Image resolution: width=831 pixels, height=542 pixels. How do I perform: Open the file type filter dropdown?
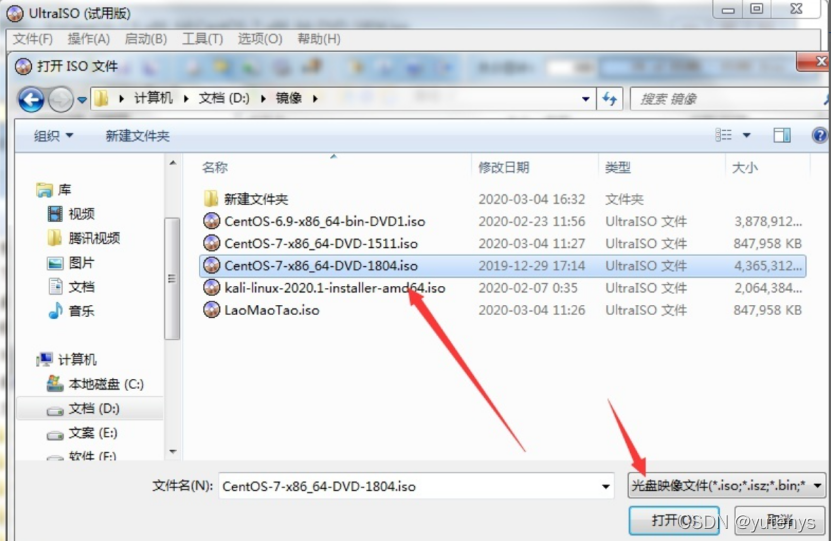727,485
